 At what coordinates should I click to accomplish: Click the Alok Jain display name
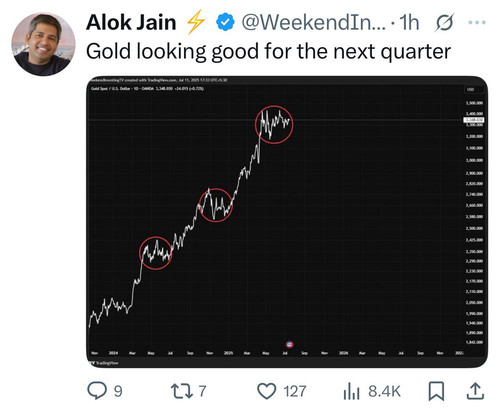pyautogui.click(x=131, y=23)
